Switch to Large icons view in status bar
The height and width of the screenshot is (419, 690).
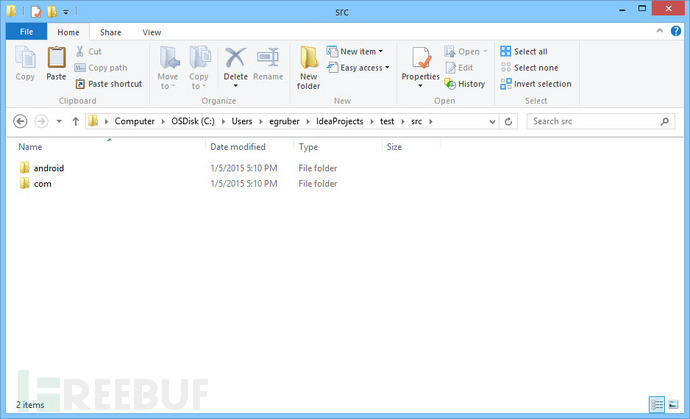(x=673, y=404)
